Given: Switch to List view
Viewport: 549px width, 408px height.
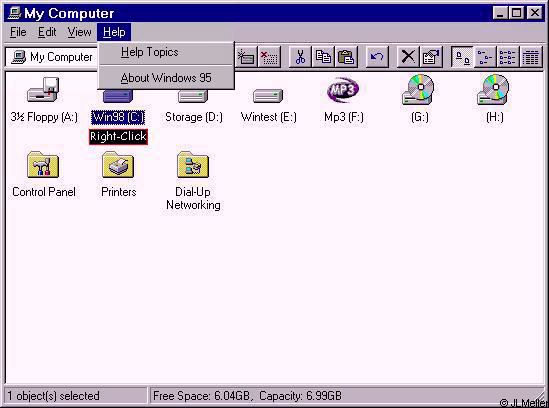Looking at the screenshot, I should click(507, 57).
